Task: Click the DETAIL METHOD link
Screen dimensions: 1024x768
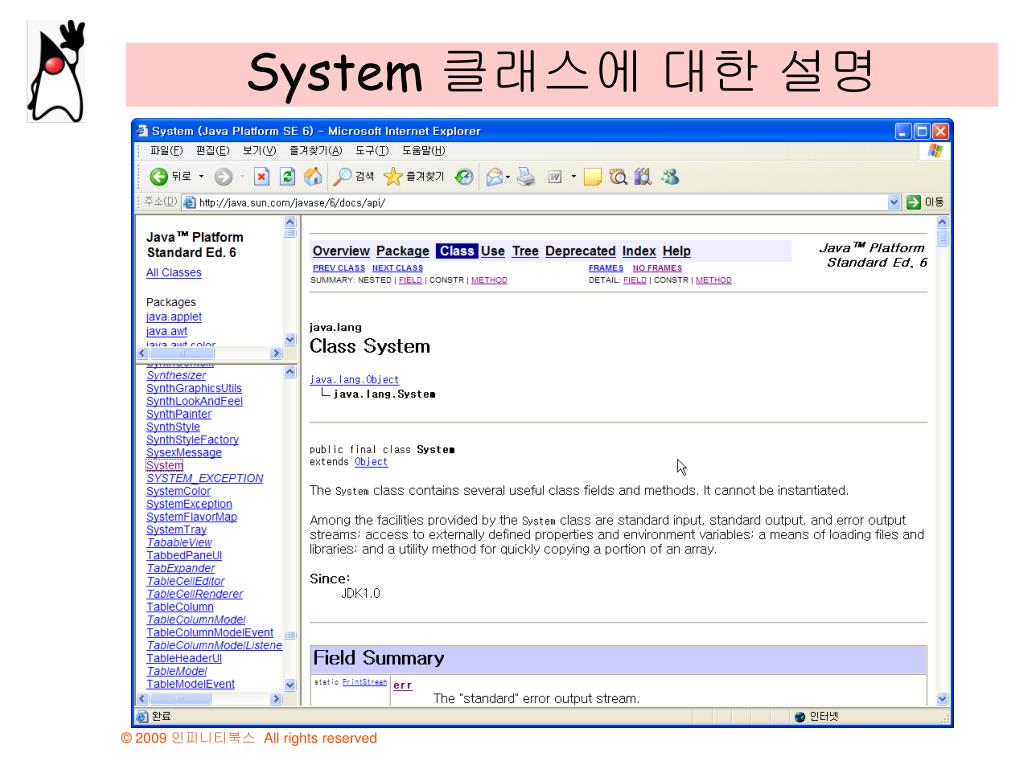Action: (713, 280)
